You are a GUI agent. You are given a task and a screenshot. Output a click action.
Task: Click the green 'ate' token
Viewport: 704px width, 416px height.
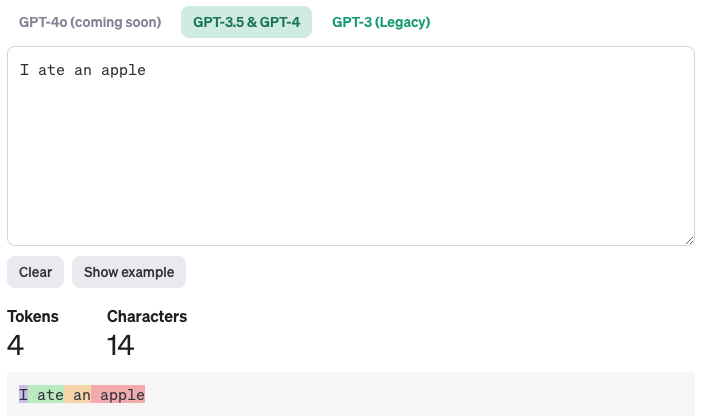tap(46, 394)
